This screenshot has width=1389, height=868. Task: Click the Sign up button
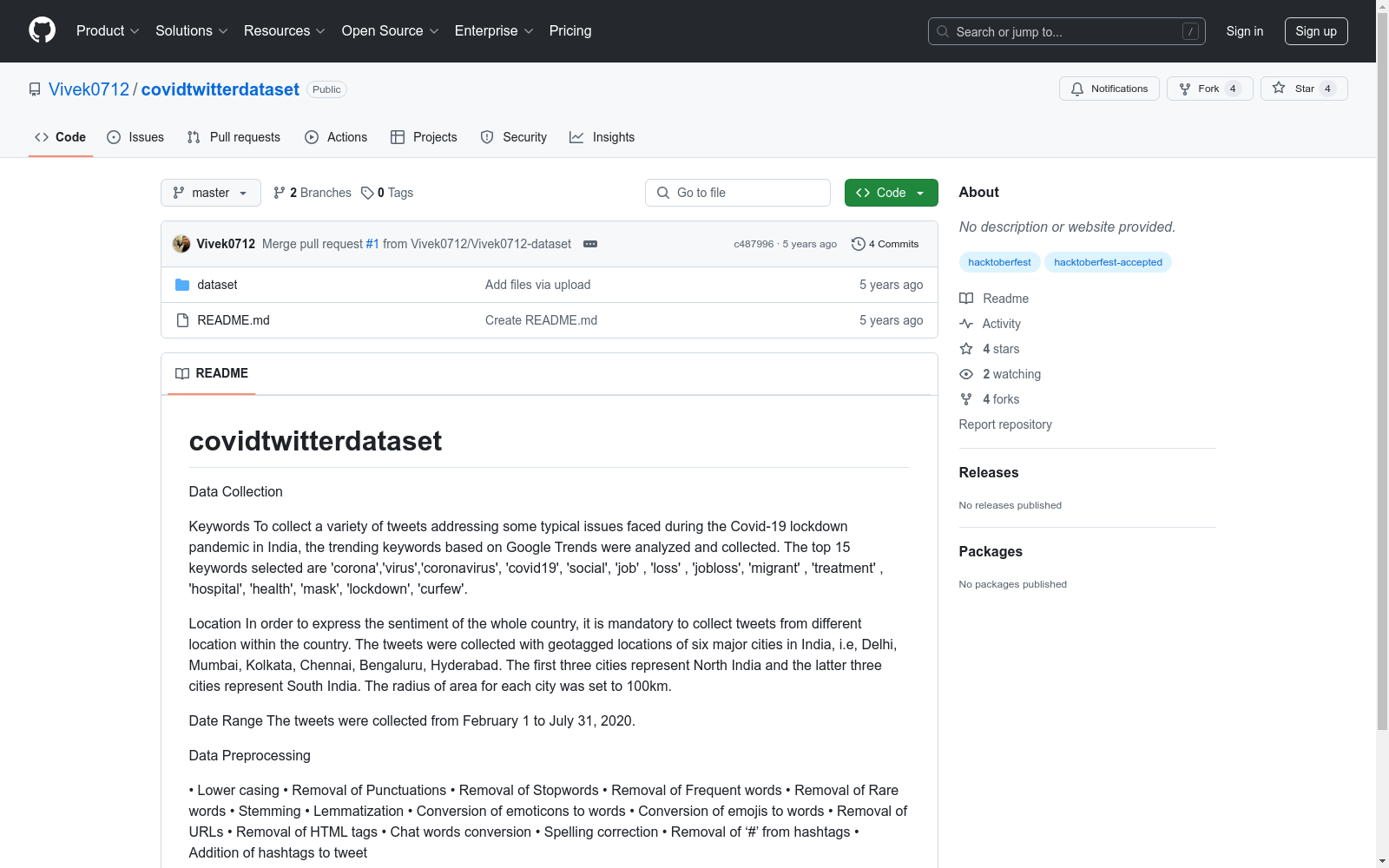click(1316, 31)
